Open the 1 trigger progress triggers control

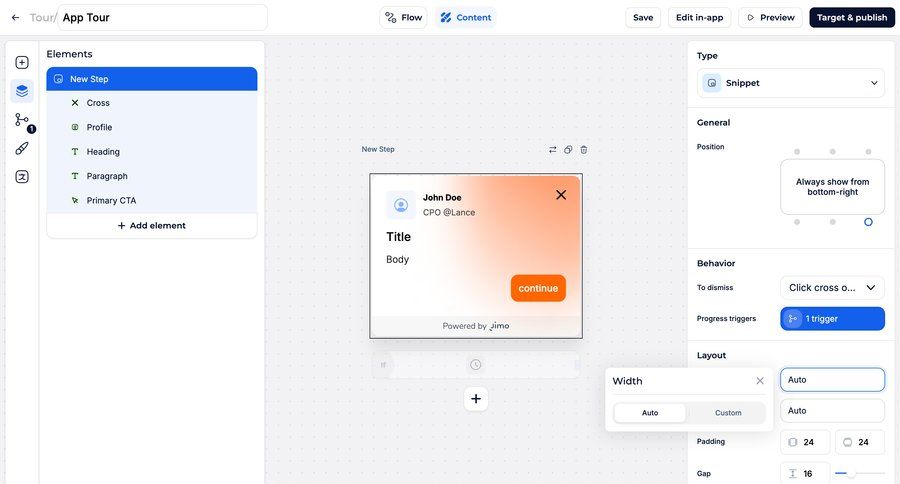[x=832, y=319]
